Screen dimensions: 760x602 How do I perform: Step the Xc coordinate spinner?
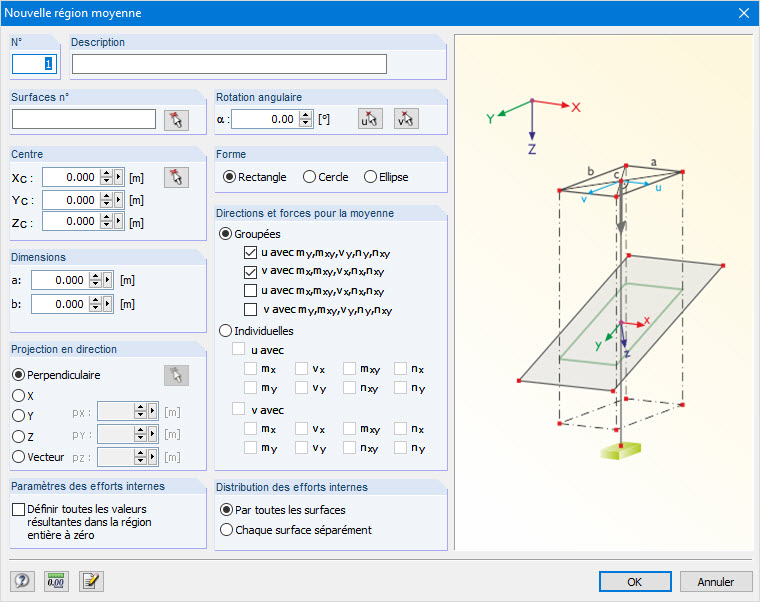tap(106, 177)
